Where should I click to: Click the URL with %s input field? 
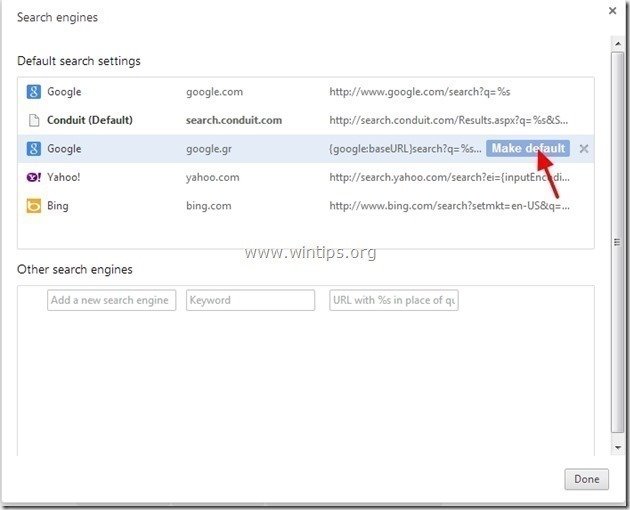coord(394,300)
